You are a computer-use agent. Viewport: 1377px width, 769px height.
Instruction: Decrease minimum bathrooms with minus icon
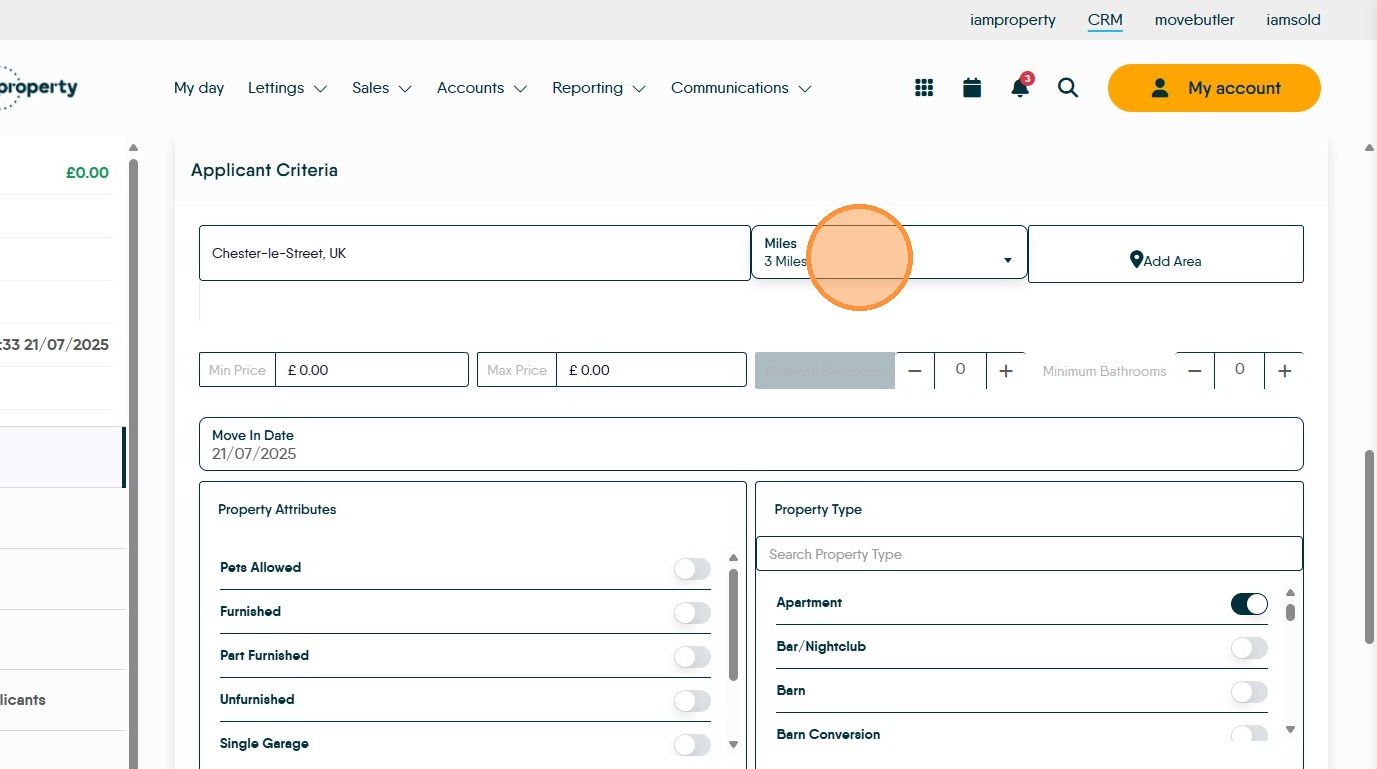1194,371
